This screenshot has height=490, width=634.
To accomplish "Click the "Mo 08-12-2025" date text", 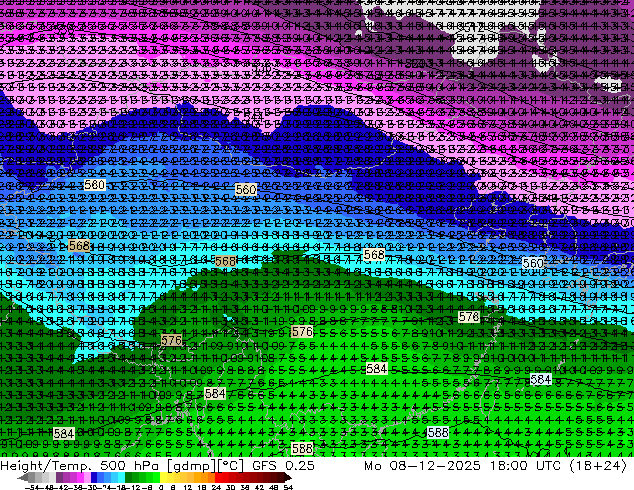I will click(x=422, y=466).
